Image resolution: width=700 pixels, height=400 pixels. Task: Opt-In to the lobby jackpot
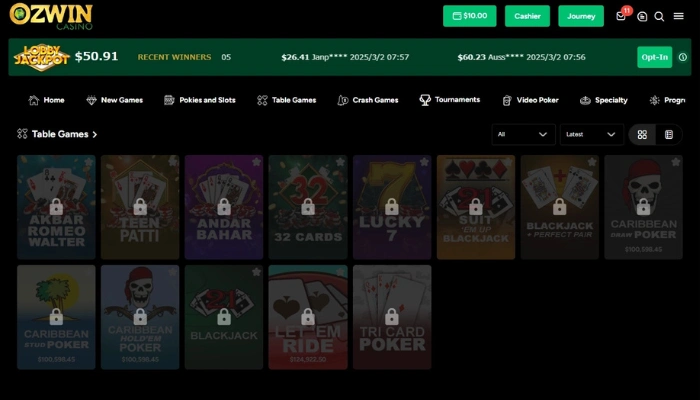[x=654, y=57]
